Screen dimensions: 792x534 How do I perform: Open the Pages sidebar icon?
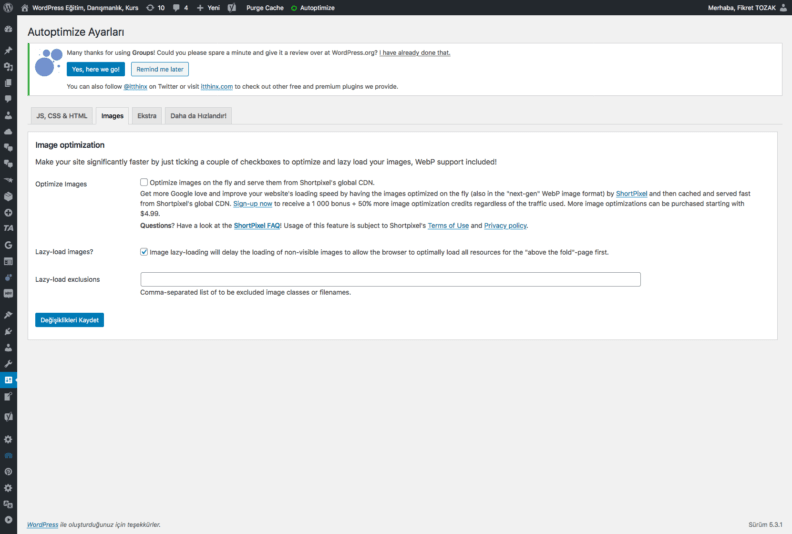[8, 83]
